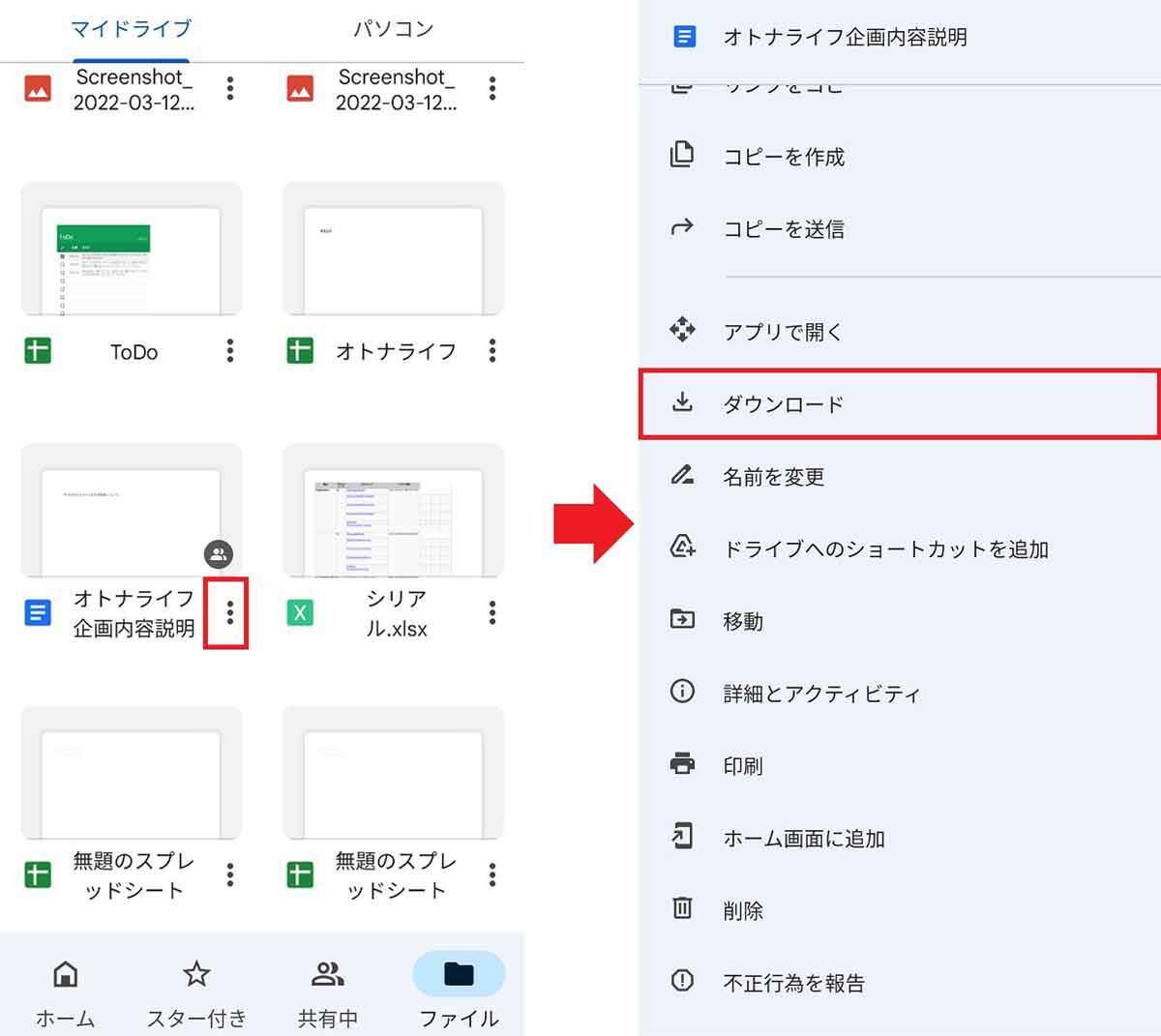
Task: Open more options for ToDo spreadsheet
Action: (230, 350)
